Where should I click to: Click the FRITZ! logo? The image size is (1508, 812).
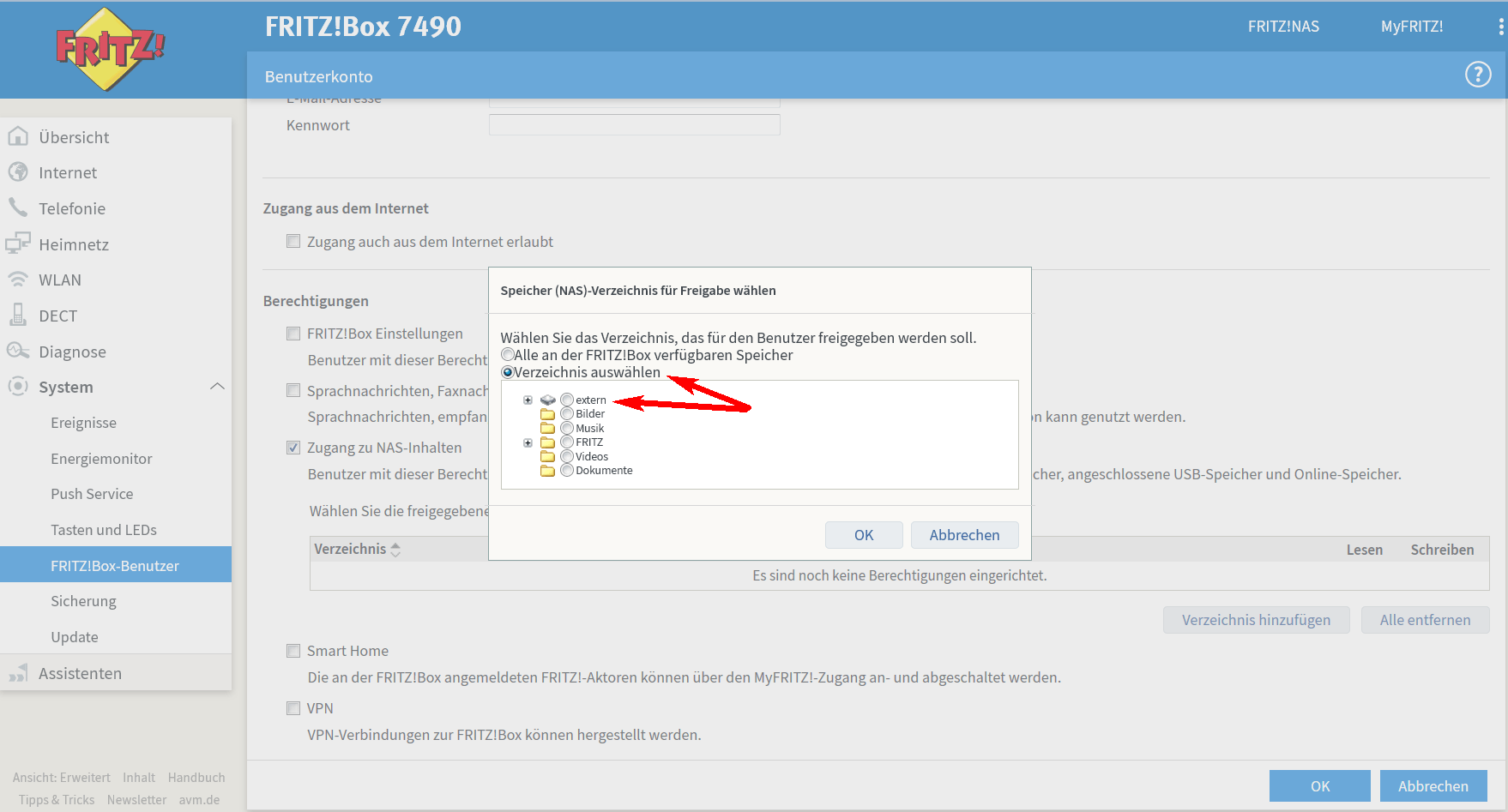pos(109,49)
